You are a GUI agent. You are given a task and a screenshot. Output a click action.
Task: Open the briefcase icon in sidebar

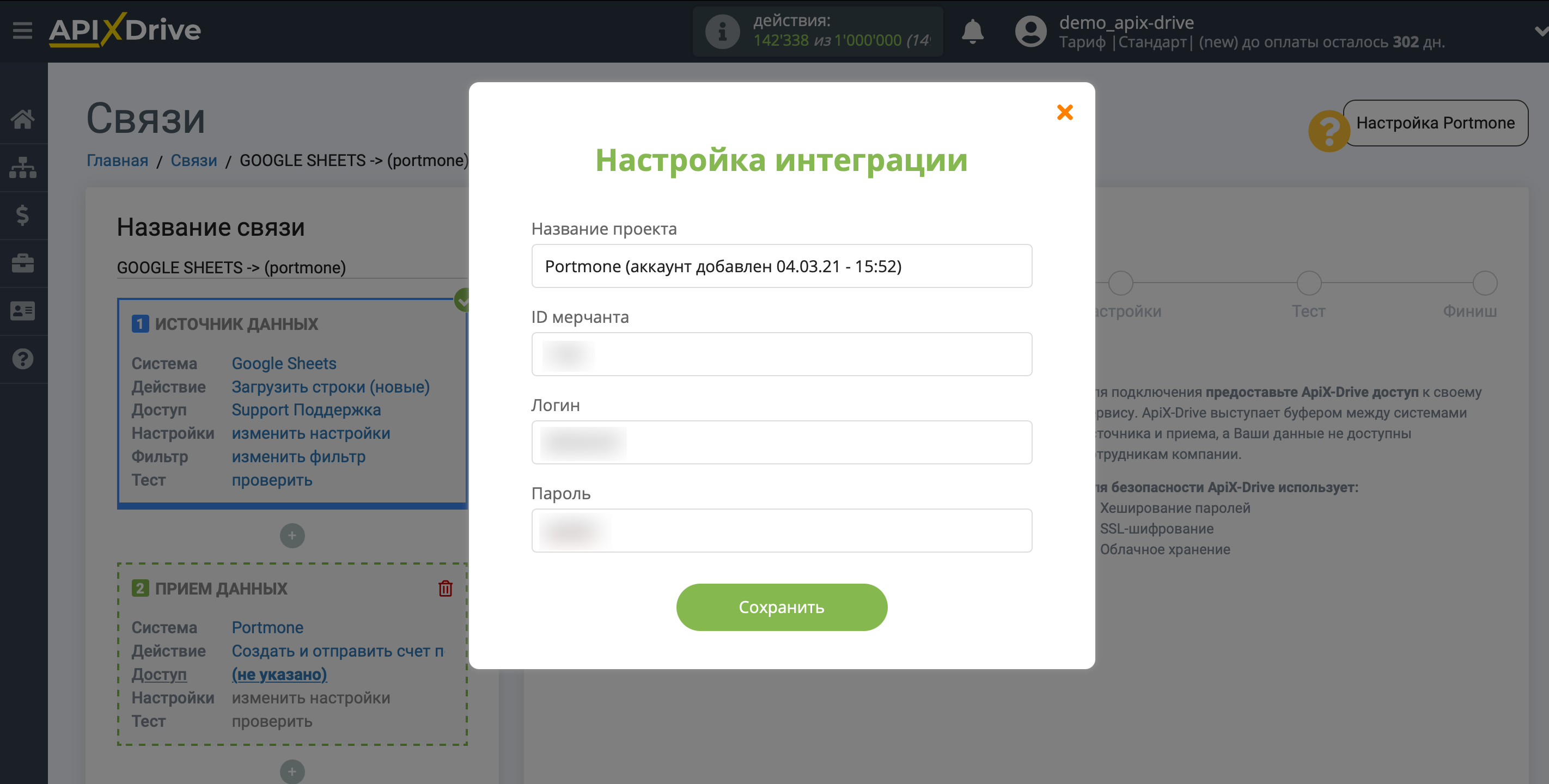point(23,264)
